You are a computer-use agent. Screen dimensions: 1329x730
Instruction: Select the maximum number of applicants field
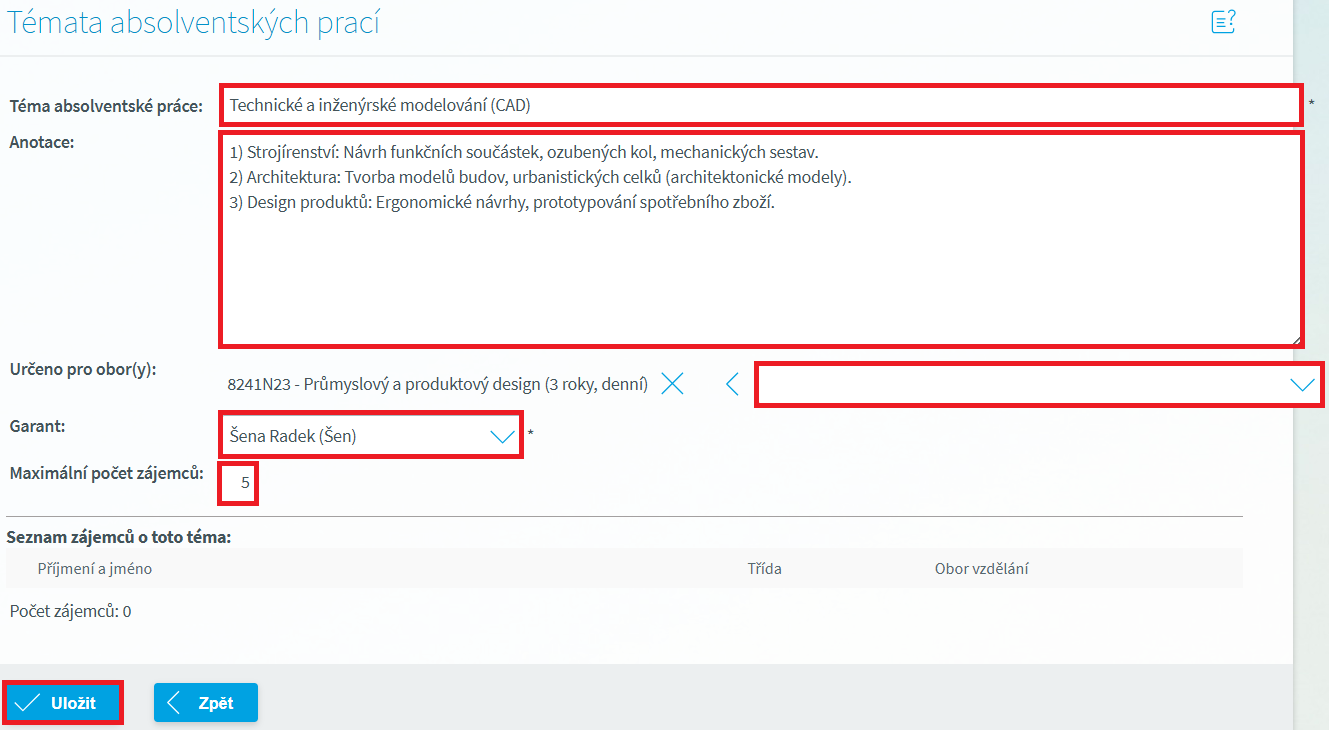239,483
